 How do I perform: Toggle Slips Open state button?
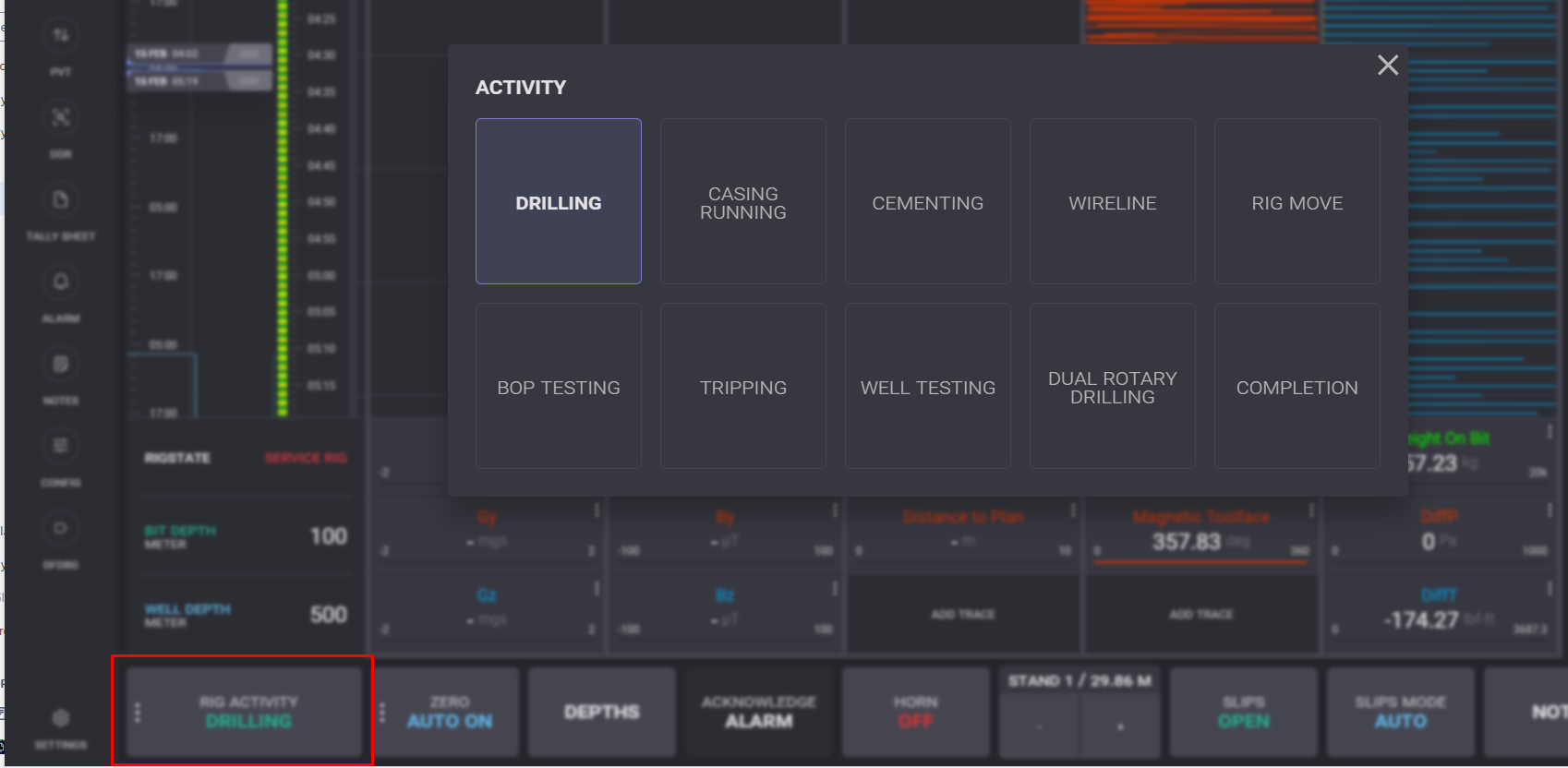(1243, 712)
